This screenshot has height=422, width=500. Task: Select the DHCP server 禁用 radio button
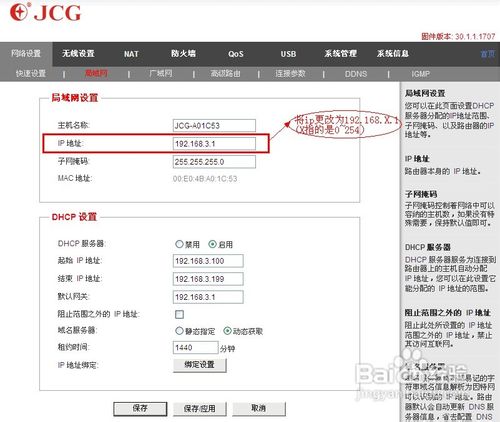click(x=179, y=244)
